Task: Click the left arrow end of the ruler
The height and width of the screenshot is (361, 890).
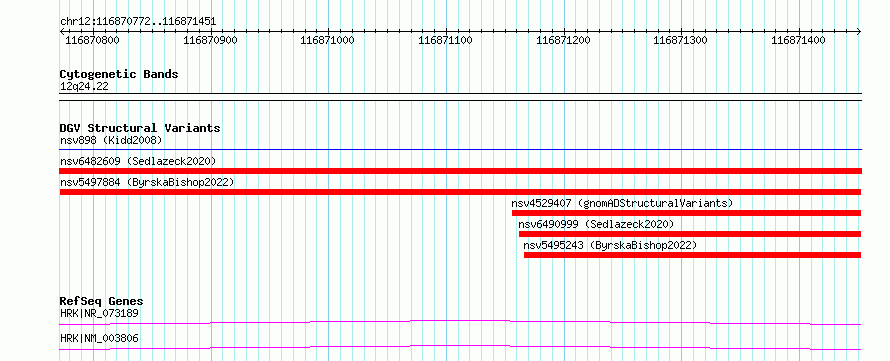Action: coord(62,31)
